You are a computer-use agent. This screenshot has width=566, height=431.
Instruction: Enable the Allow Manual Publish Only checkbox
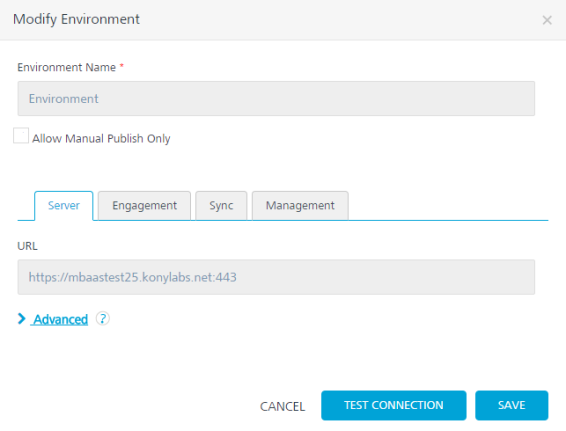coord(21,136)
